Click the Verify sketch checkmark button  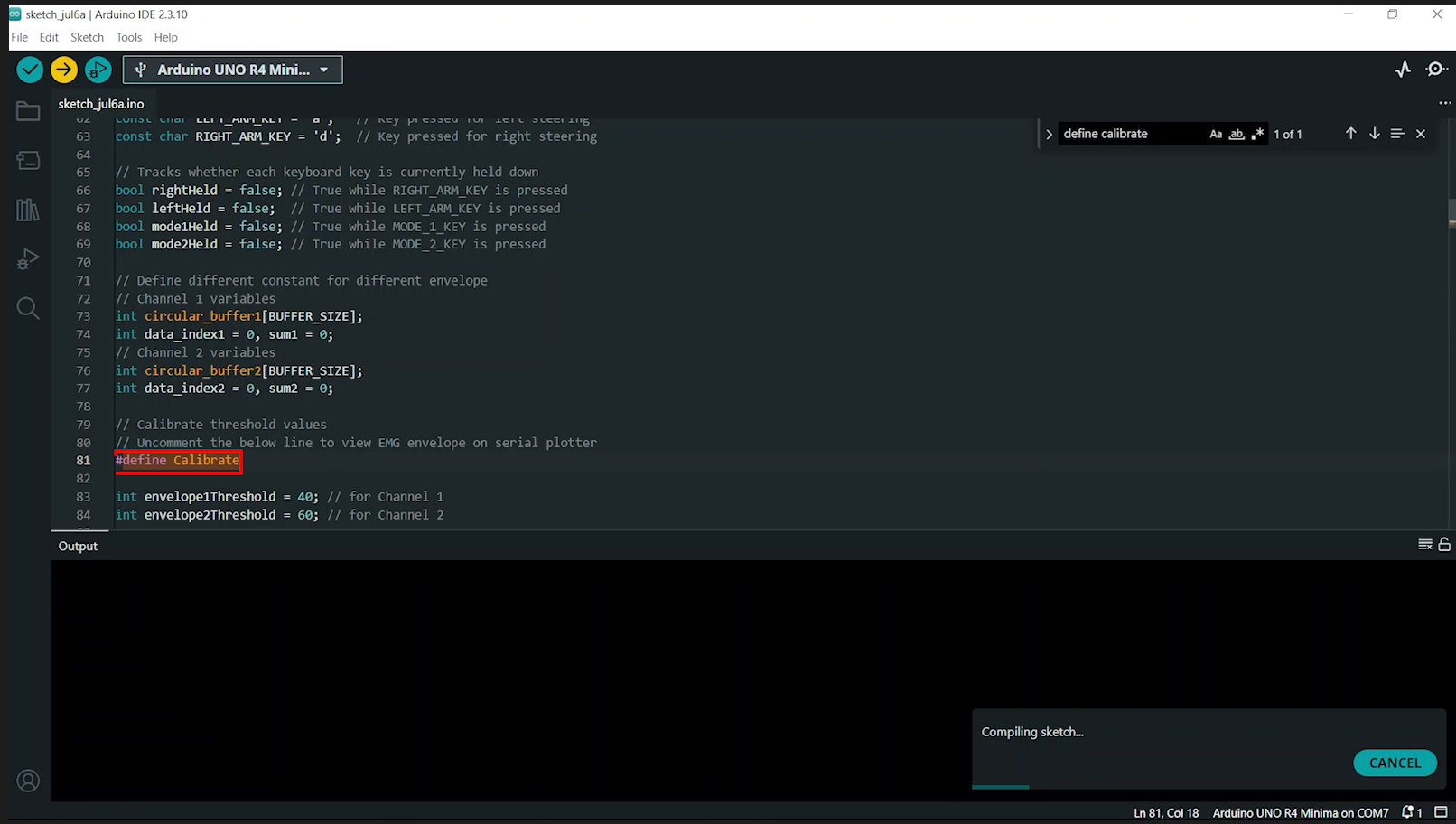[30, 70]
